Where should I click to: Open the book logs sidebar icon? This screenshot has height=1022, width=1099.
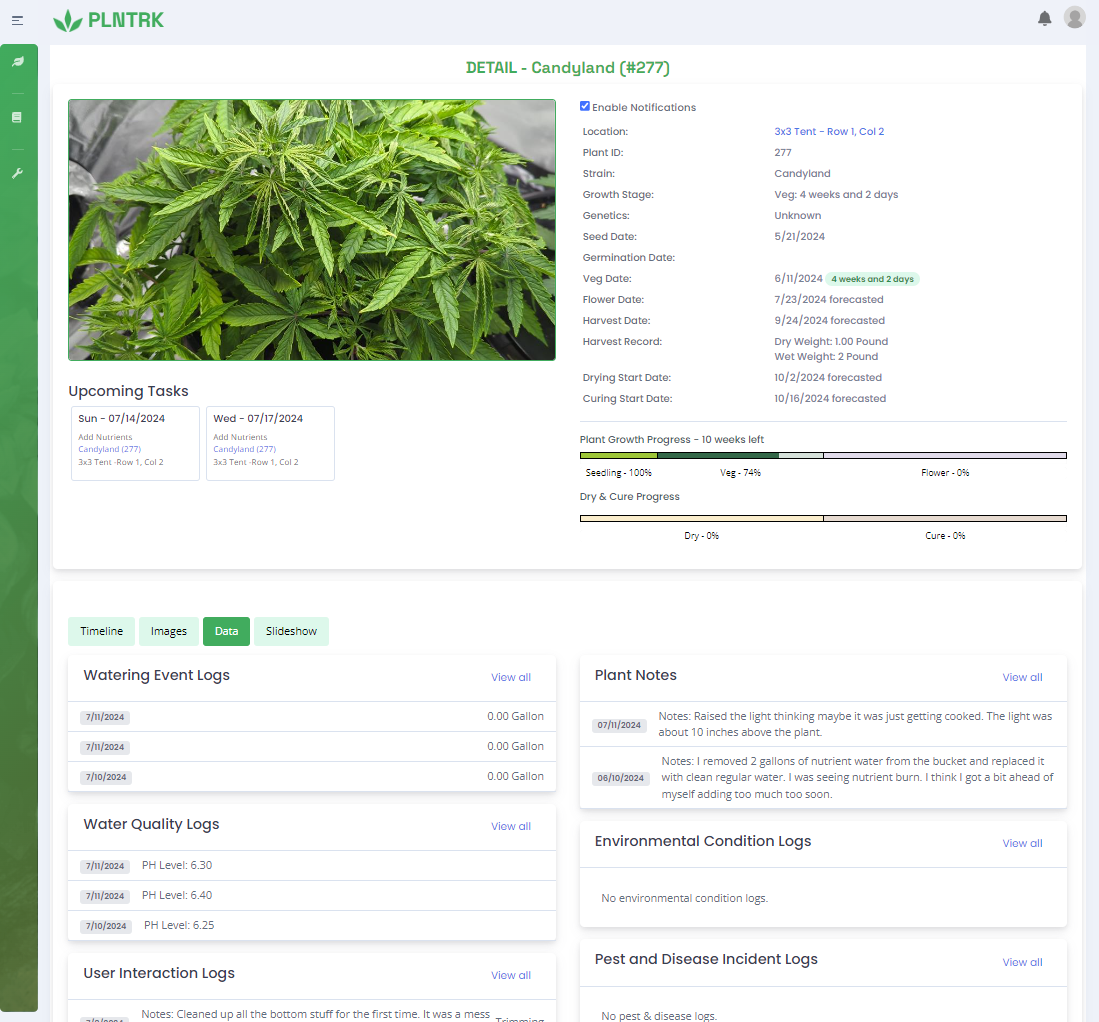click(x=17, y=117)
